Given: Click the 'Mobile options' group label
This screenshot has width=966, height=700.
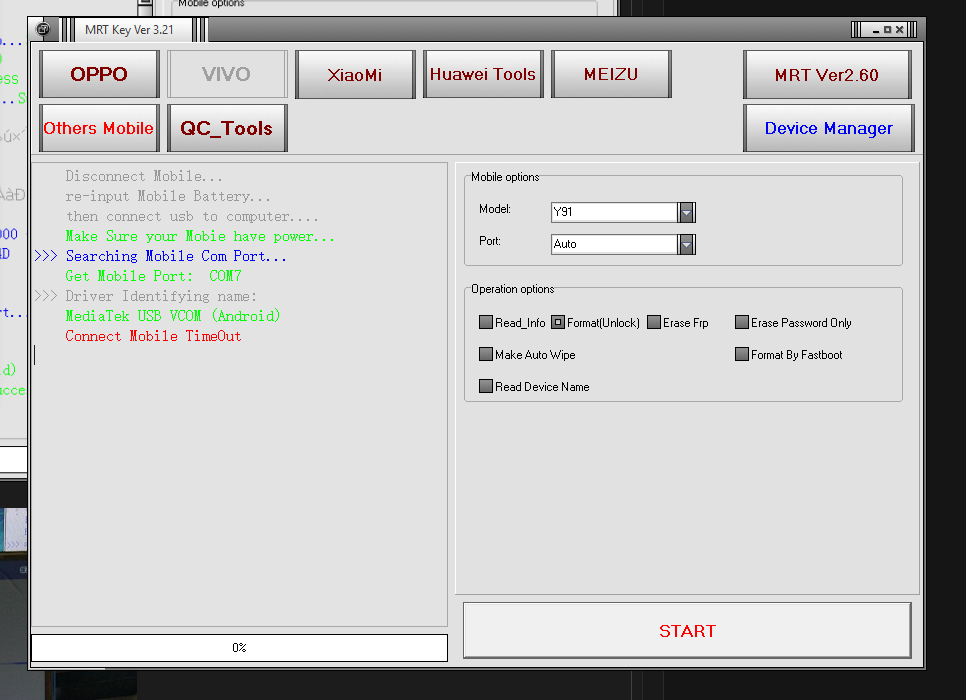Looking at the screenshot, I should click(x=505, y=177).
